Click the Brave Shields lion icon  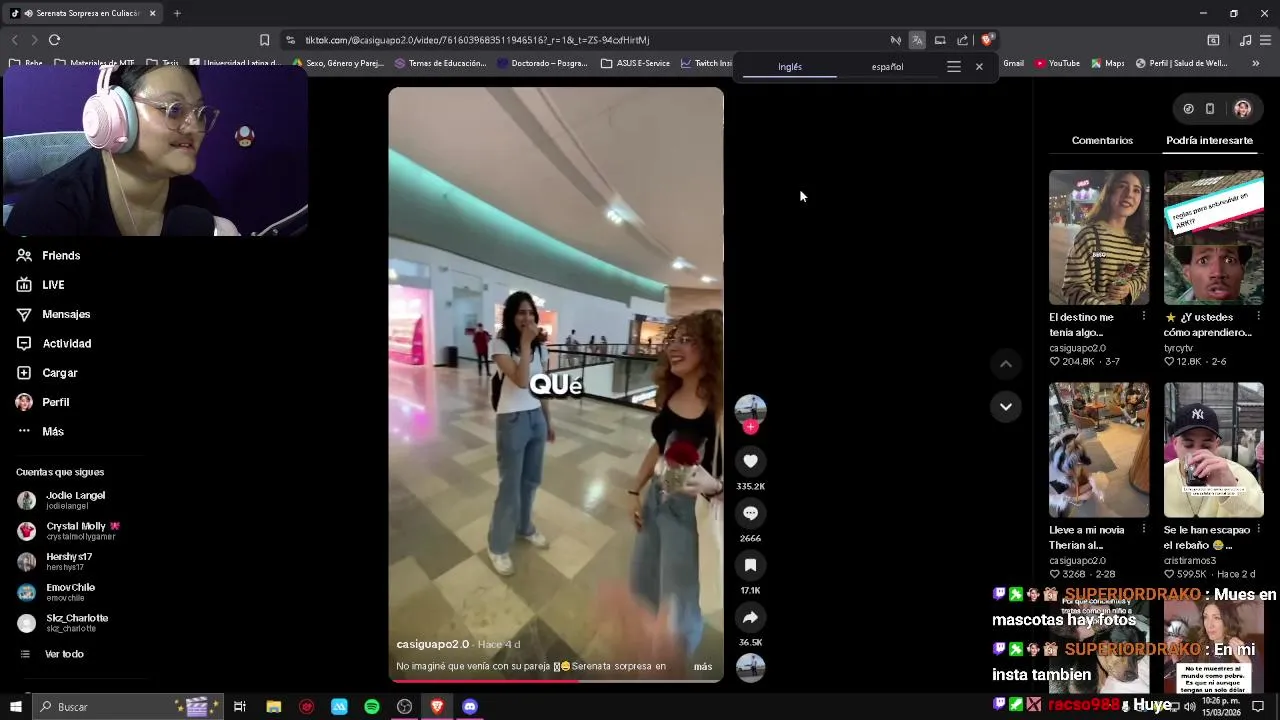pyautogui.click(x=987, y=40)
